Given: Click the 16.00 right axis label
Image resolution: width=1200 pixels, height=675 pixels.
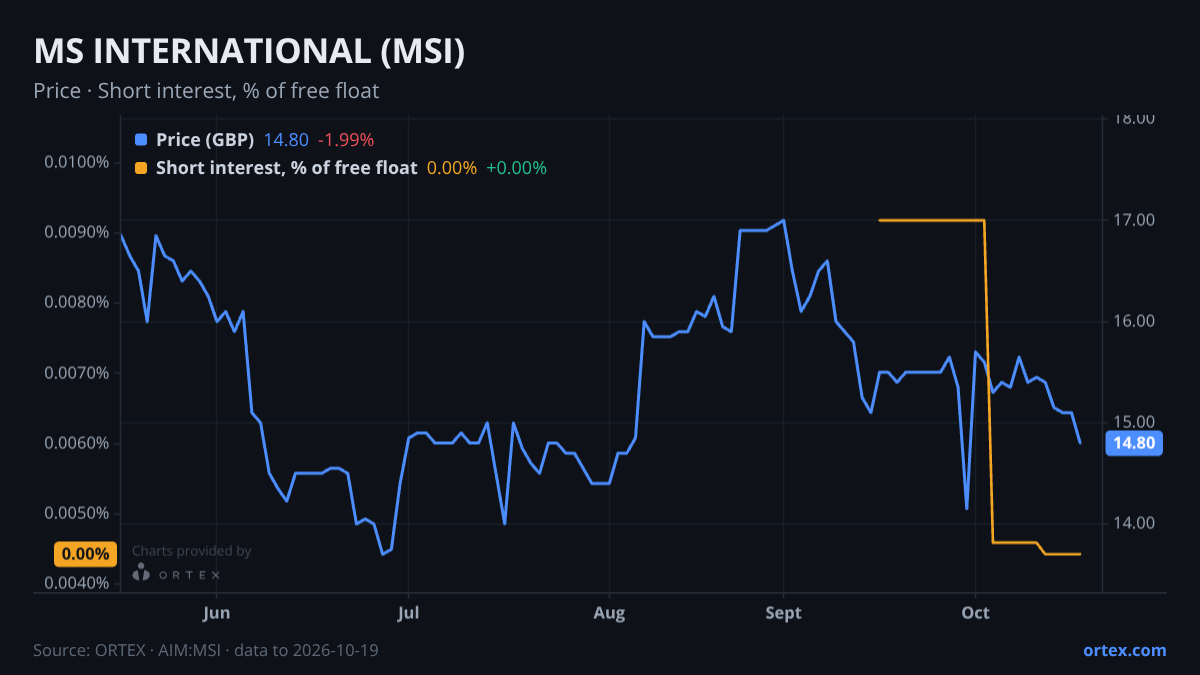Looking at the screenshot, I should pos(1135,321).
